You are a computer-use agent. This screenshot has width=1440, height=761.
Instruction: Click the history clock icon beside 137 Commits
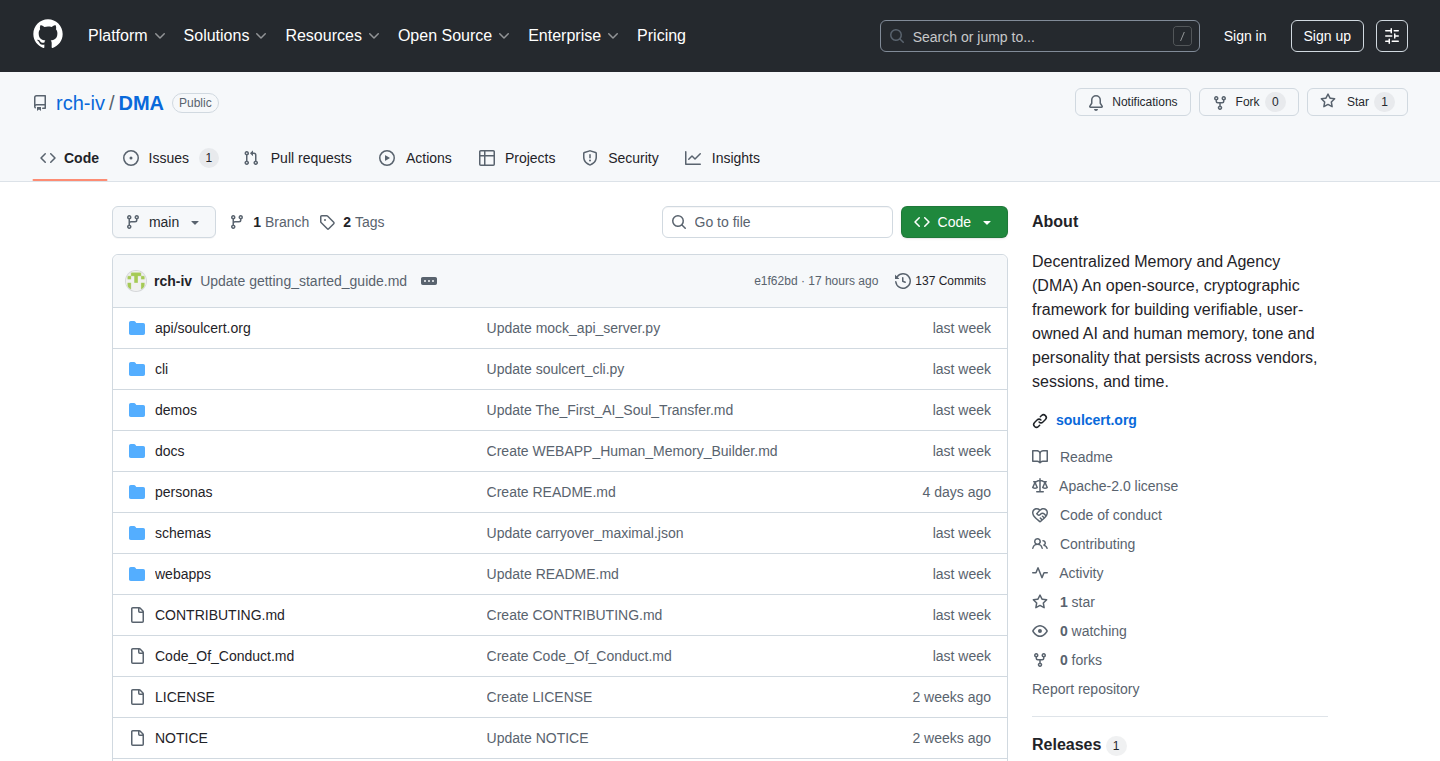[903, 281]
